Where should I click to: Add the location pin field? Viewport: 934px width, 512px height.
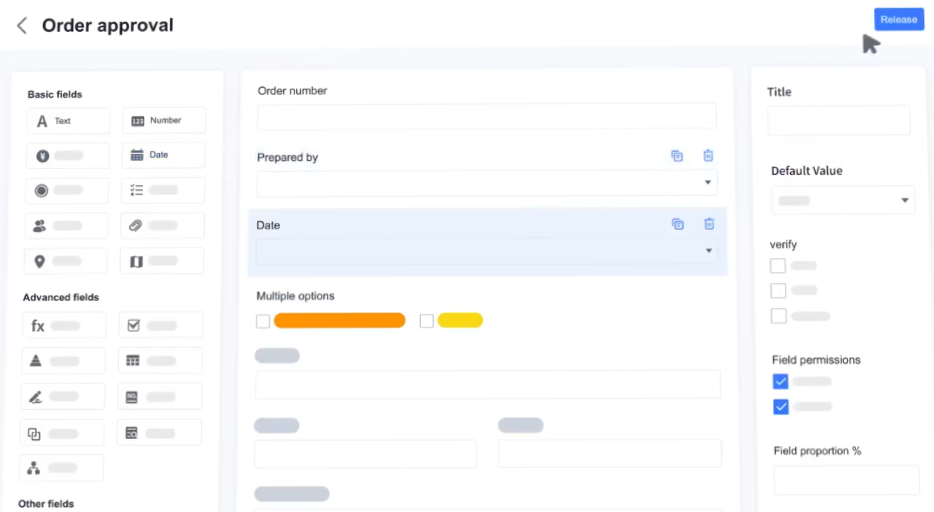click(x=66, y=261)
